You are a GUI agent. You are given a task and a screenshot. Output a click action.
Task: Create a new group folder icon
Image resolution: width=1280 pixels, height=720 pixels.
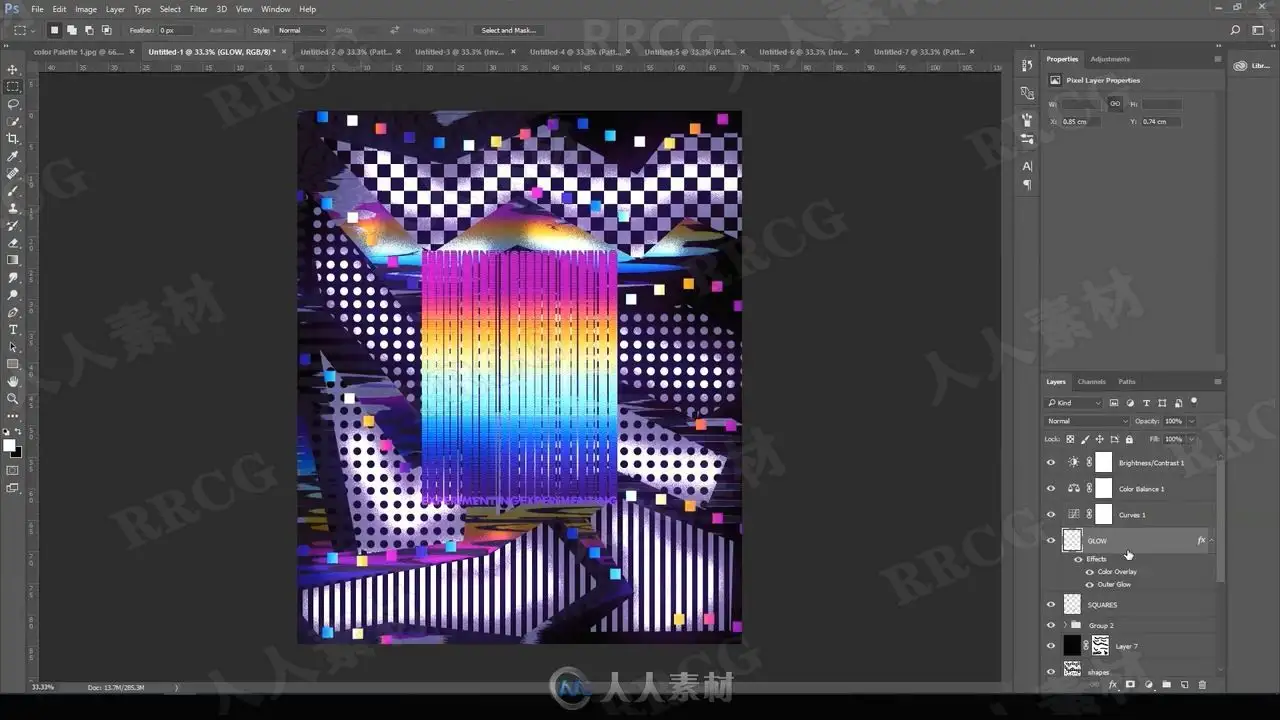(x=1166, y=685)
